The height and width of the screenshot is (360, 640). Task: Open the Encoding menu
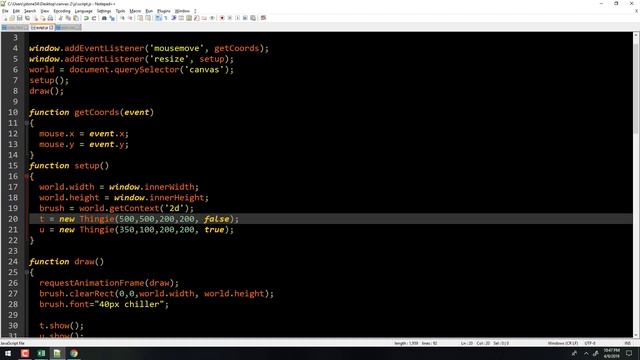click(x=62, y=11)
